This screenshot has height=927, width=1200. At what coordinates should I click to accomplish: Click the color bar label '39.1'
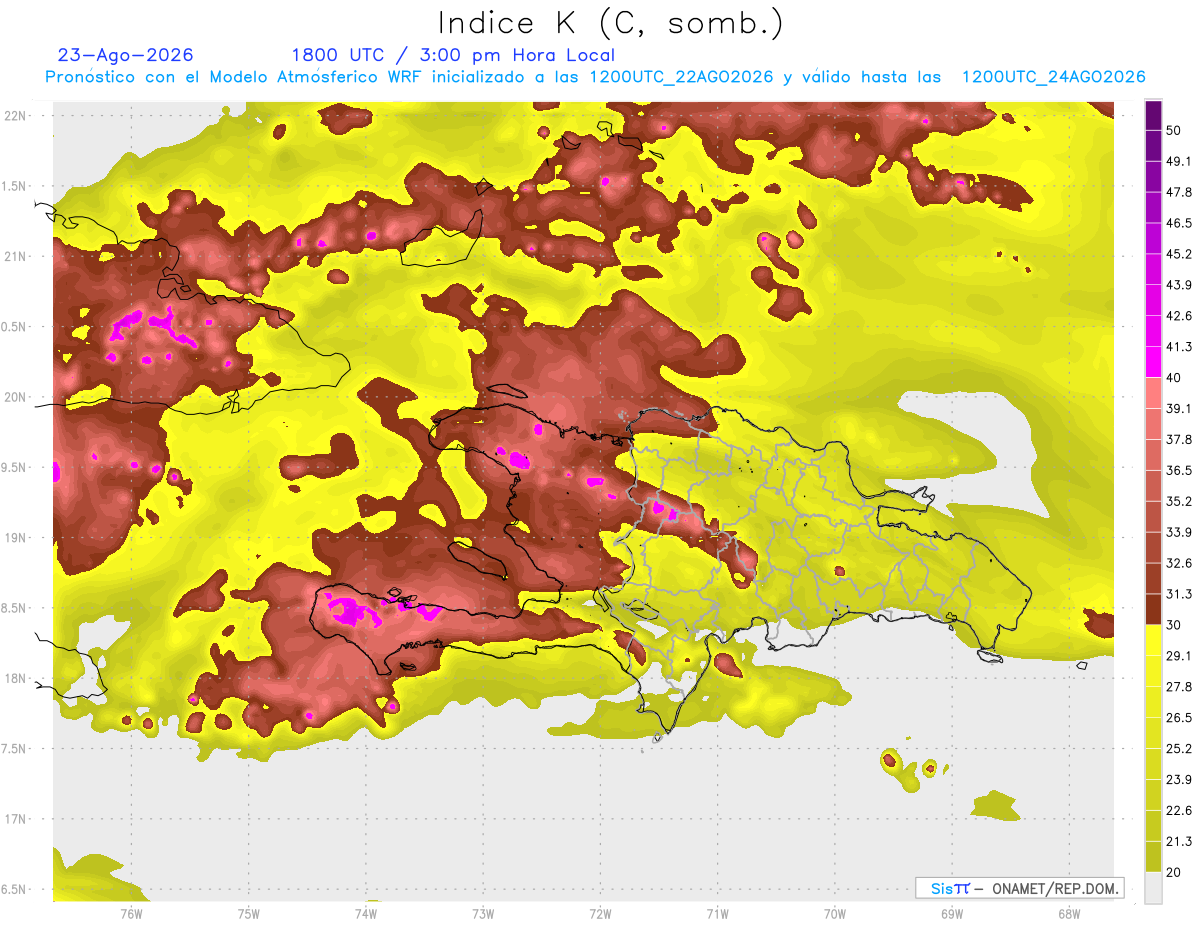click(1178, 409)
